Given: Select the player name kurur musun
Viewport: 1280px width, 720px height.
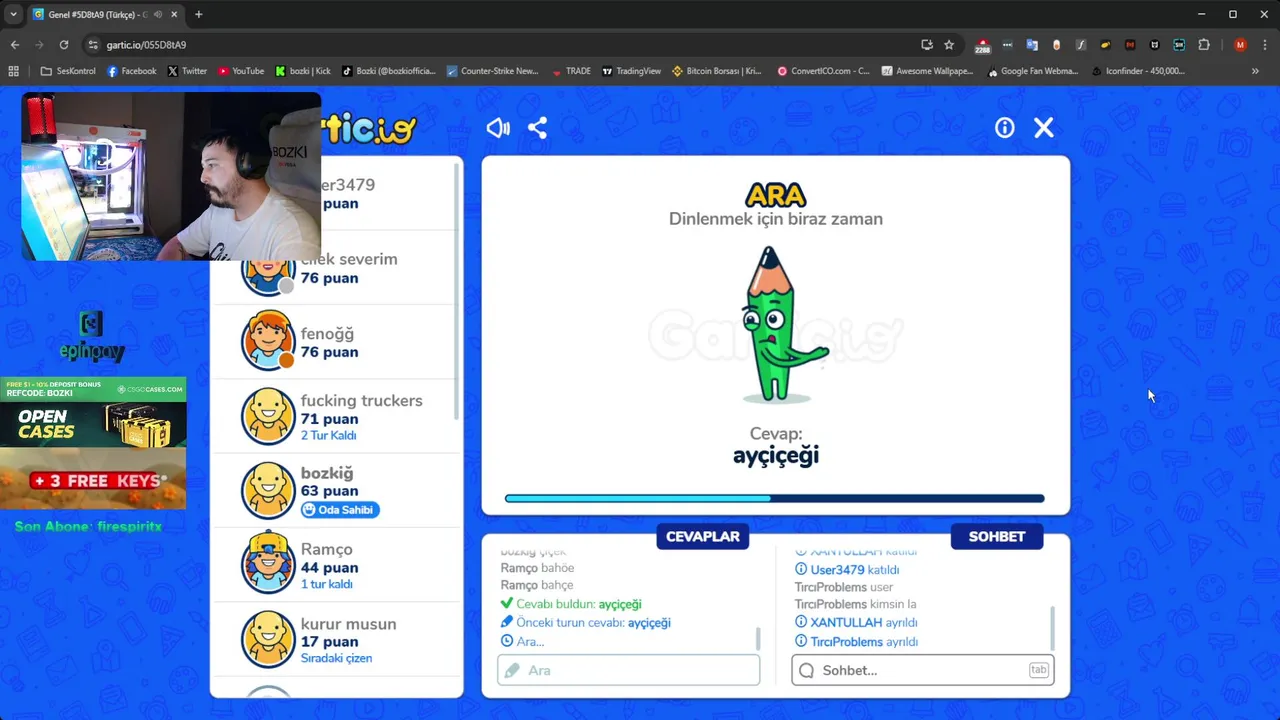Looking at the screenshot, I should coord(348,624).
